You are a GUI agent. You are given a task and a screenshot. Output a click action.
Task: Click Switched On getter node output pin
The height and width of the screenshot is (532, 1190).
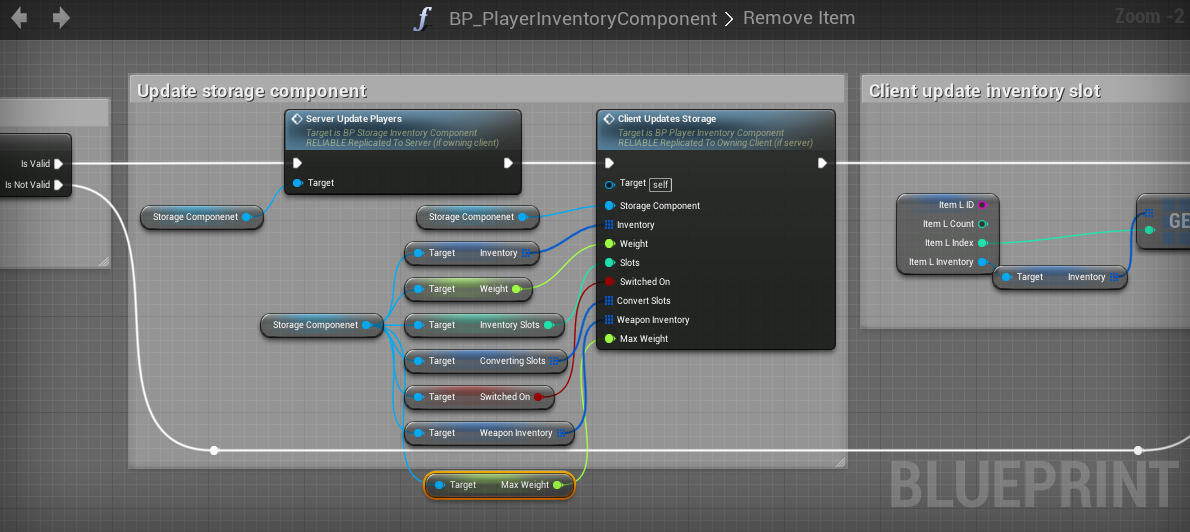(x=538, y=397)
